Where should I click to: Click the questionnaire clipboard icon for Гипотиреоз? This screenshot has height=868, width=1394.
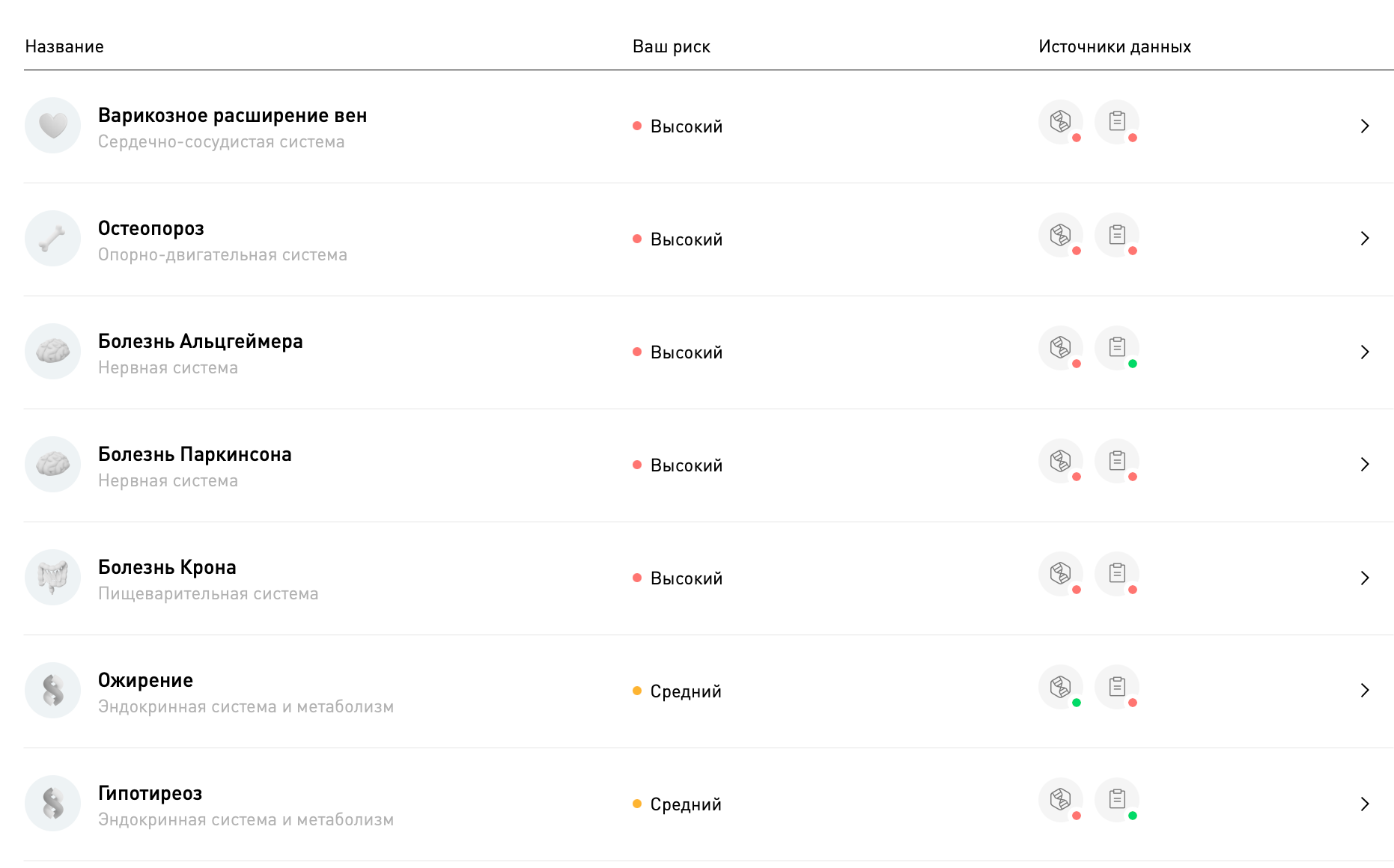click(1116, 800)
